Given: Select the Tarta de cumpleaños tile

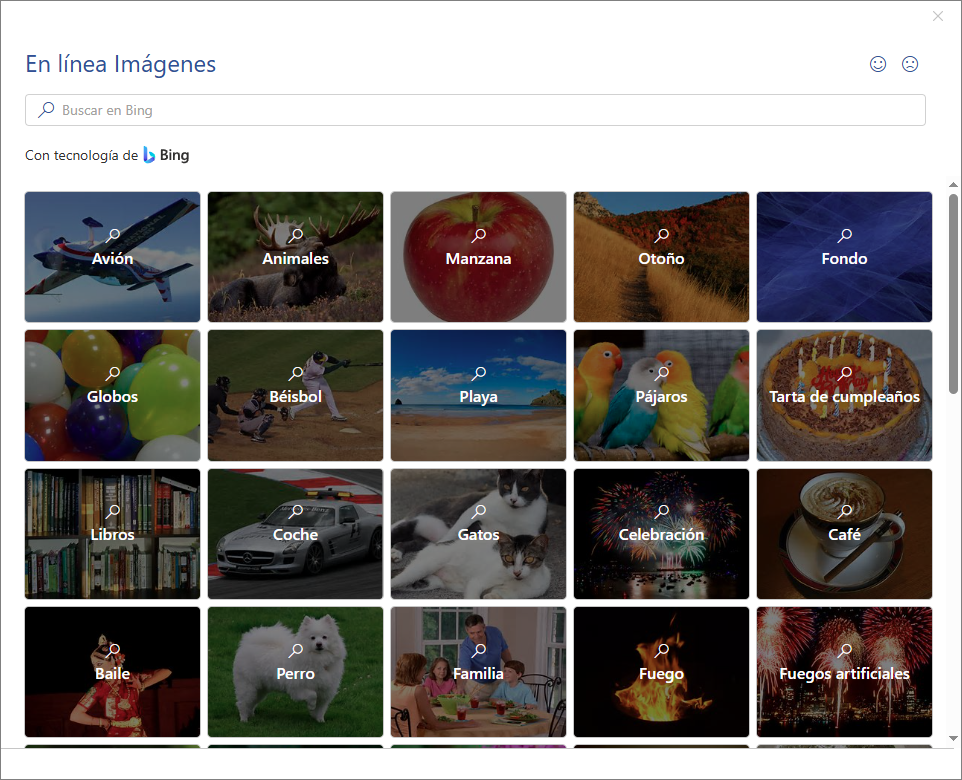Looking at the screenshot, I should pyautogui.click(x=844, y=395).
